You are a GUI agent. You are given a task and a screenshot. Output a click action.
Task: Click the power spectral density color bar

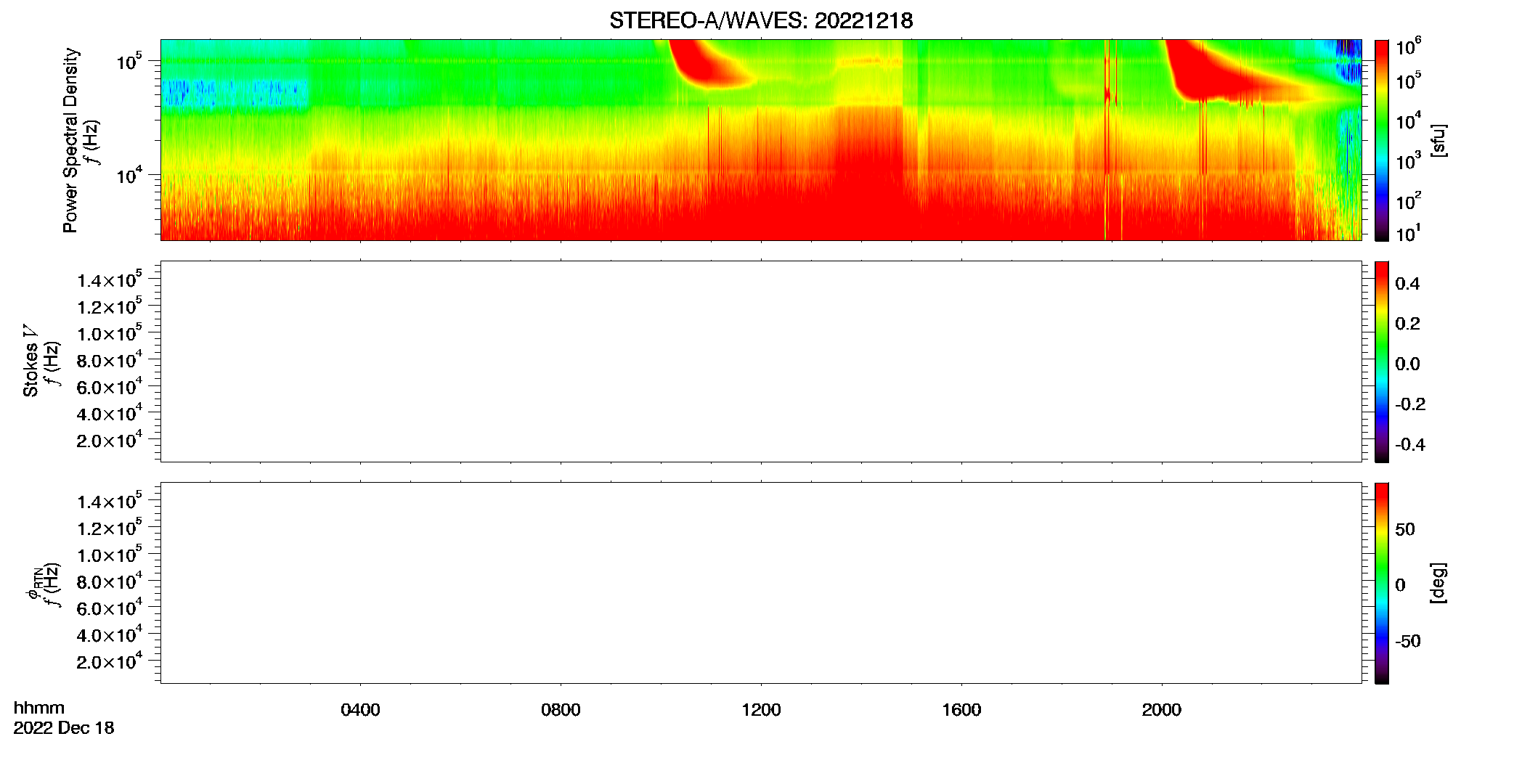click(1382, 140)
